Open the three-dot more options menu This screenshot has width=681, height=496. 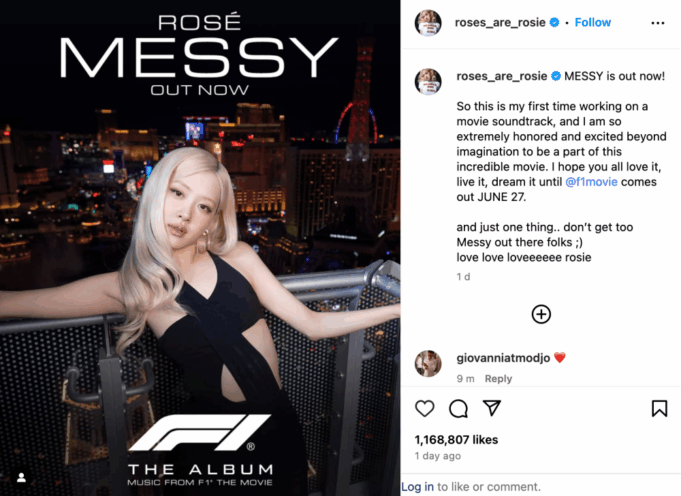click(658, 23)
